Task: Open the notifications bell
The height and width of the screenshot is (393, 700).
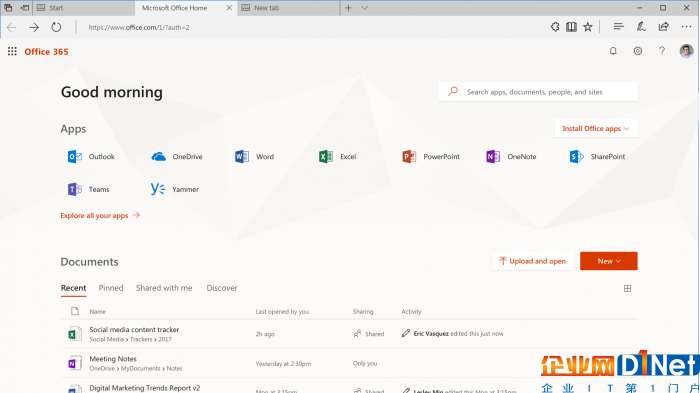Action: pyautogui.click(x=613, y=51)
